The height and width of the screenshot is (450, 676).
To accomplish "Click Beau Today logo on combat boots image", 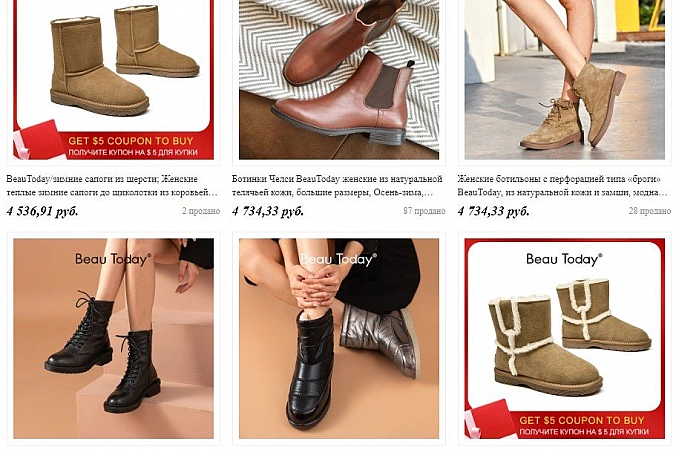I will point(113,259).
